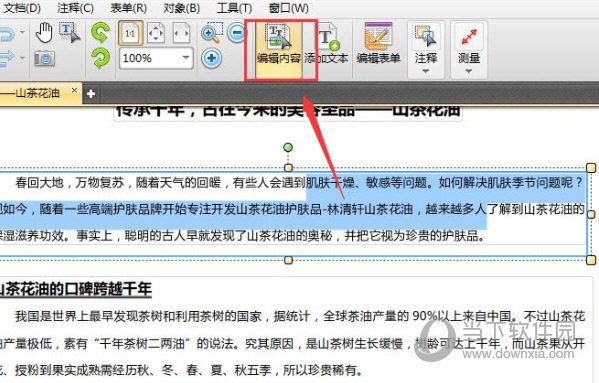Click line containing 林清轩山茶花油
599x383 pixels.
292,209
